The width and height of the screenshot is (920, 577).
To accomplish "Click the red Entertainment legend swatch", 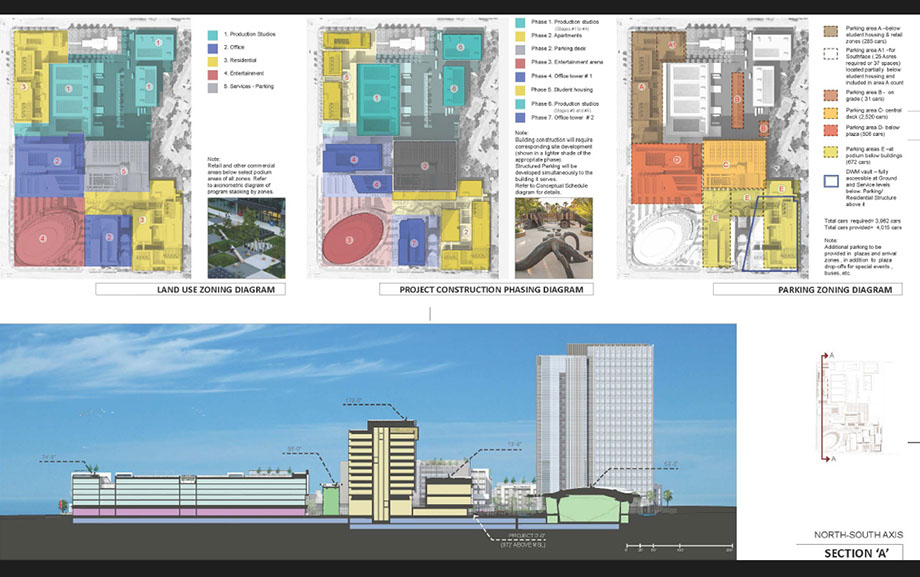I will tap(214, 74).
